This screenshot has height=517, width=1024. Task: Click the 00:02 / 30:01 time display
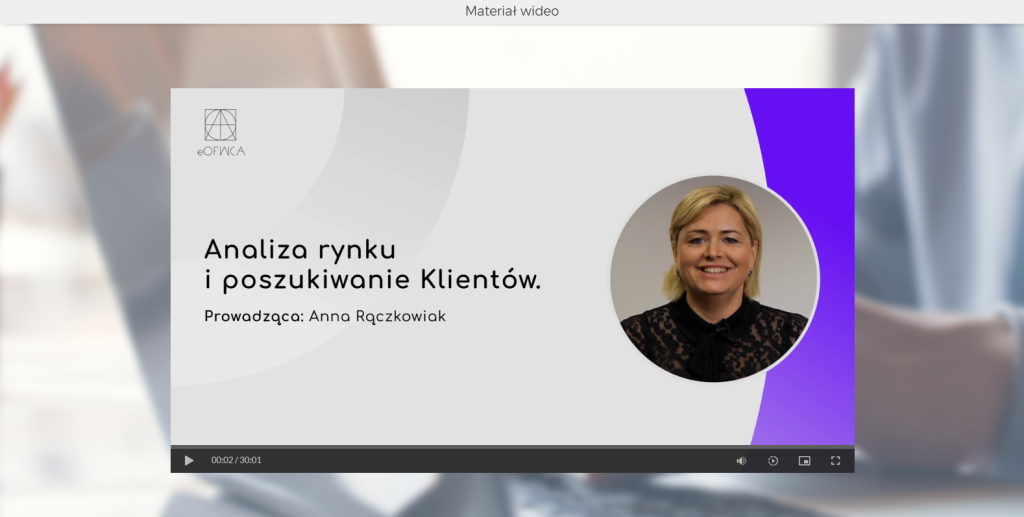[x=236, y=460]
